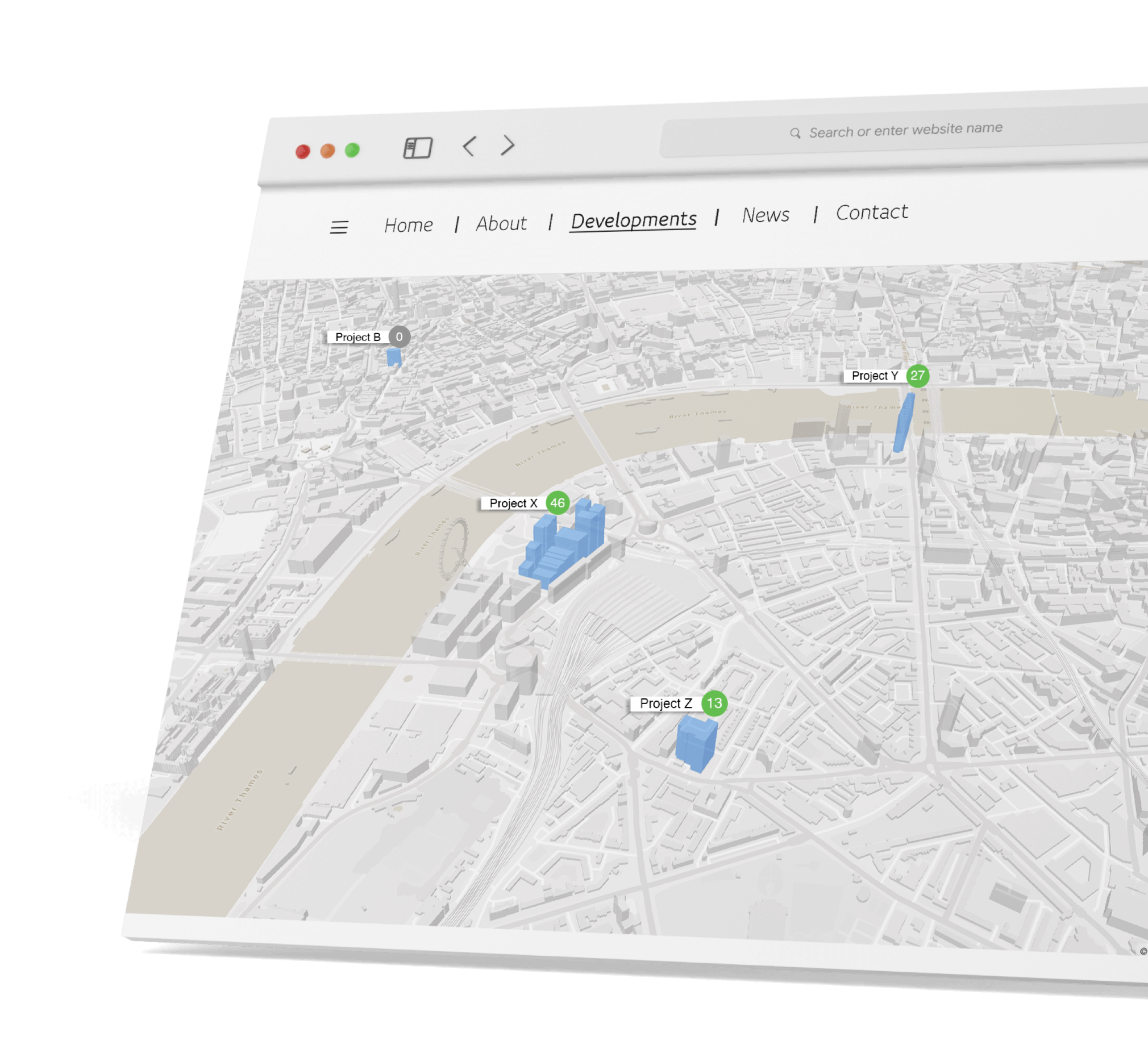Toggle the browser sidebar icon

pos(418,148)
